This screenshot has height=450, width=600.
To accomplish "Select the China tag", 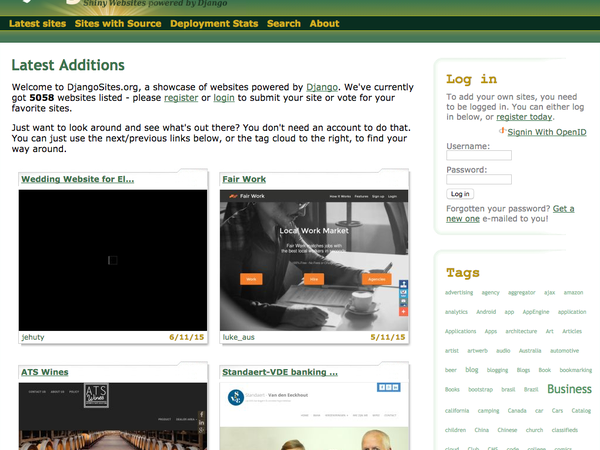I will tap(482, 430).
